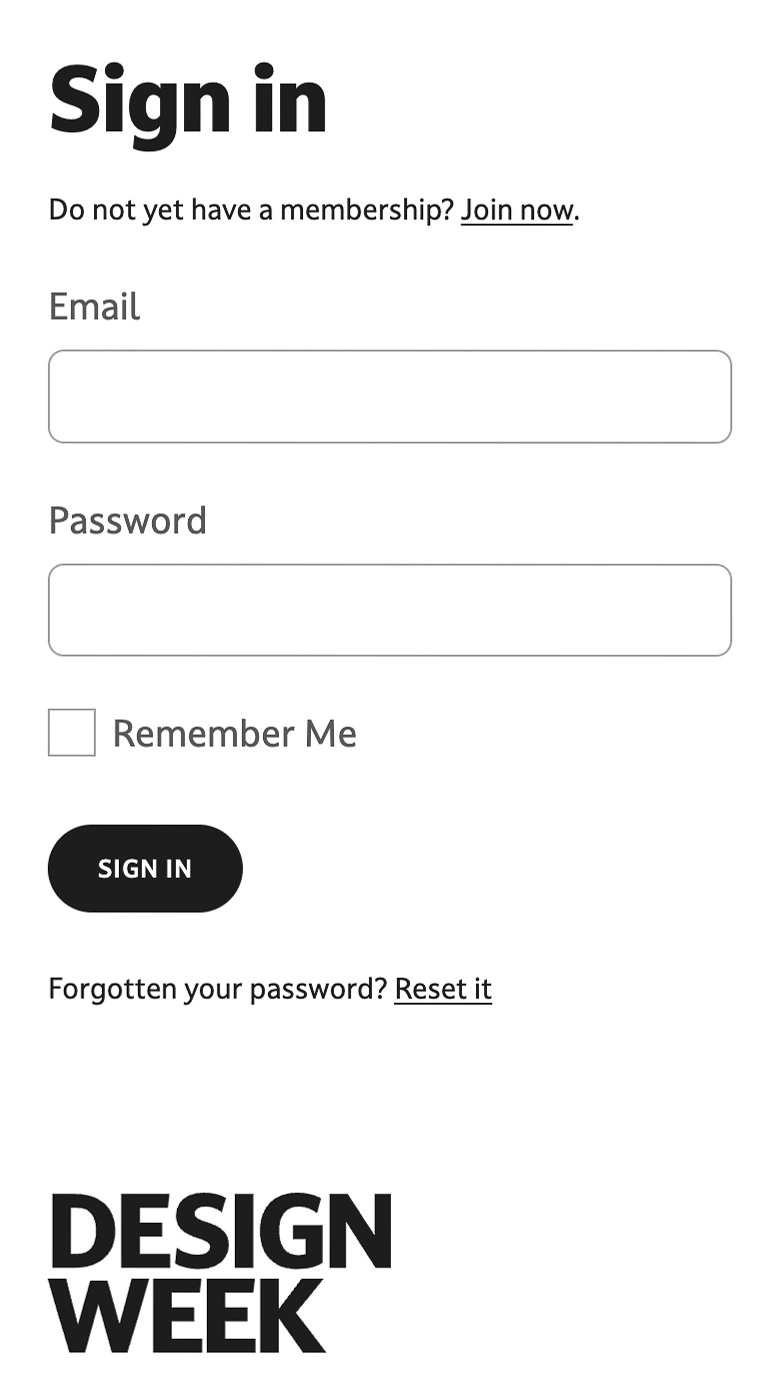Click the Password field label
Viewport: 780px width, 1386px height.
[x=127, y=521]
